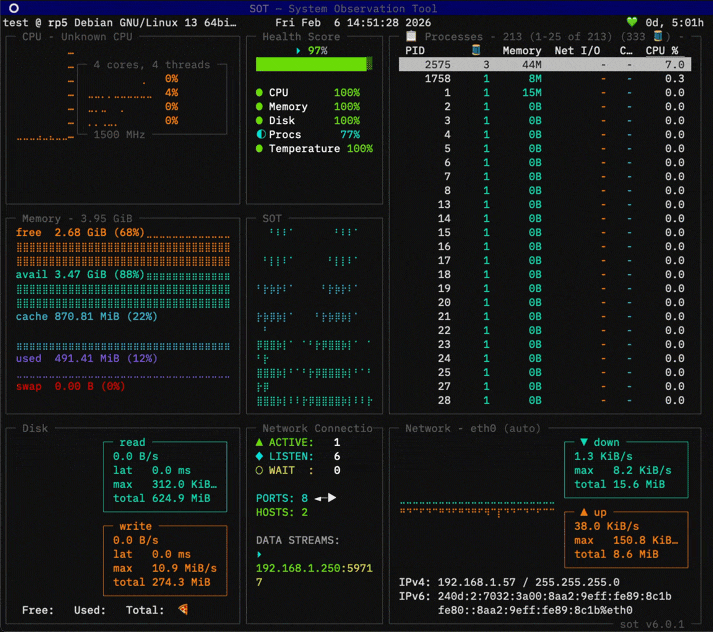This screenshot has height=632, width=713.
Task: Select process row with PID 13
Action: (545, 205)
